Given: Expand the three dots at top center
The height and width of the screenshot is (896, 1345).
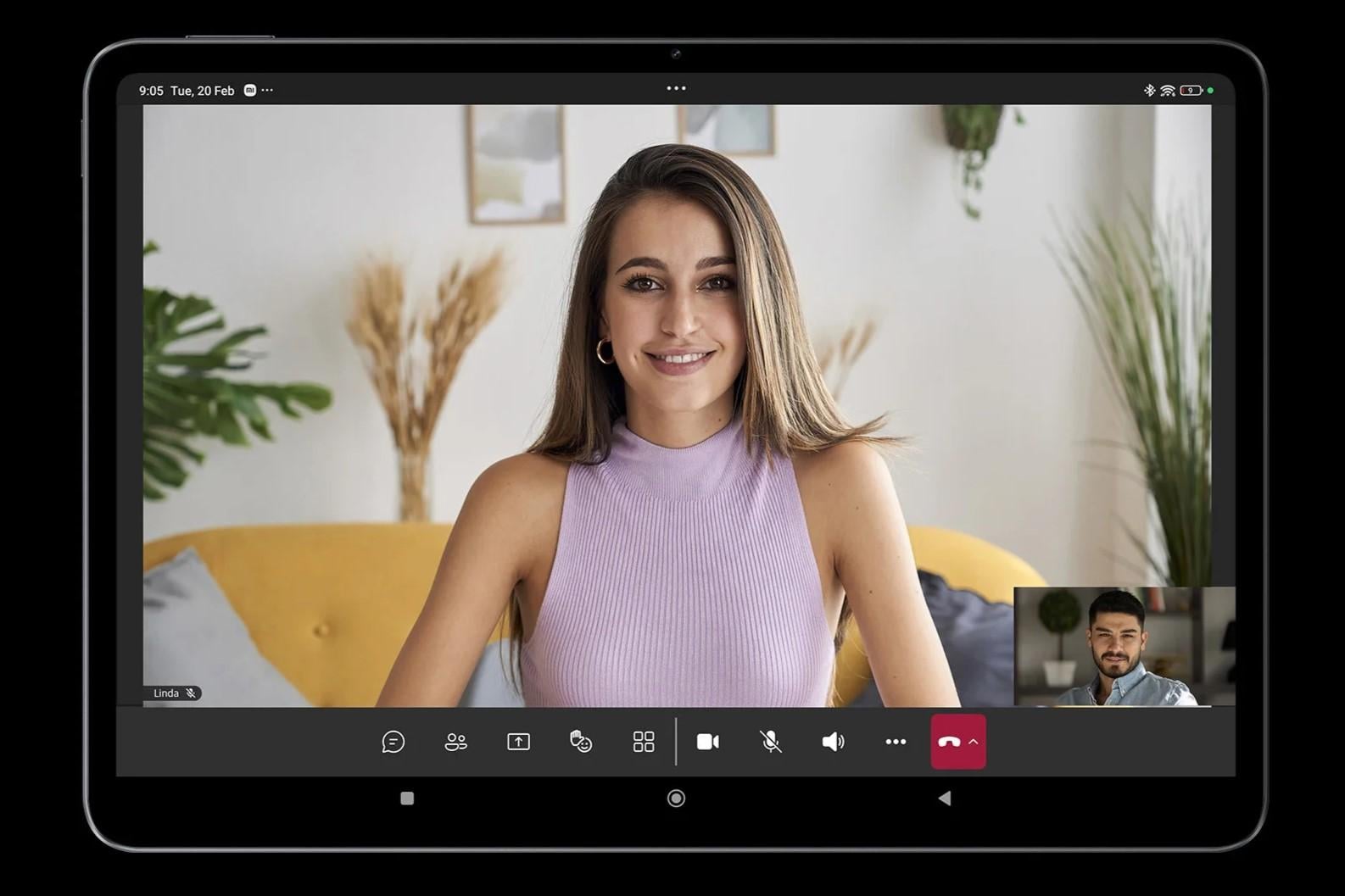Looking at the screenshot, I should (x=676, y=88).
